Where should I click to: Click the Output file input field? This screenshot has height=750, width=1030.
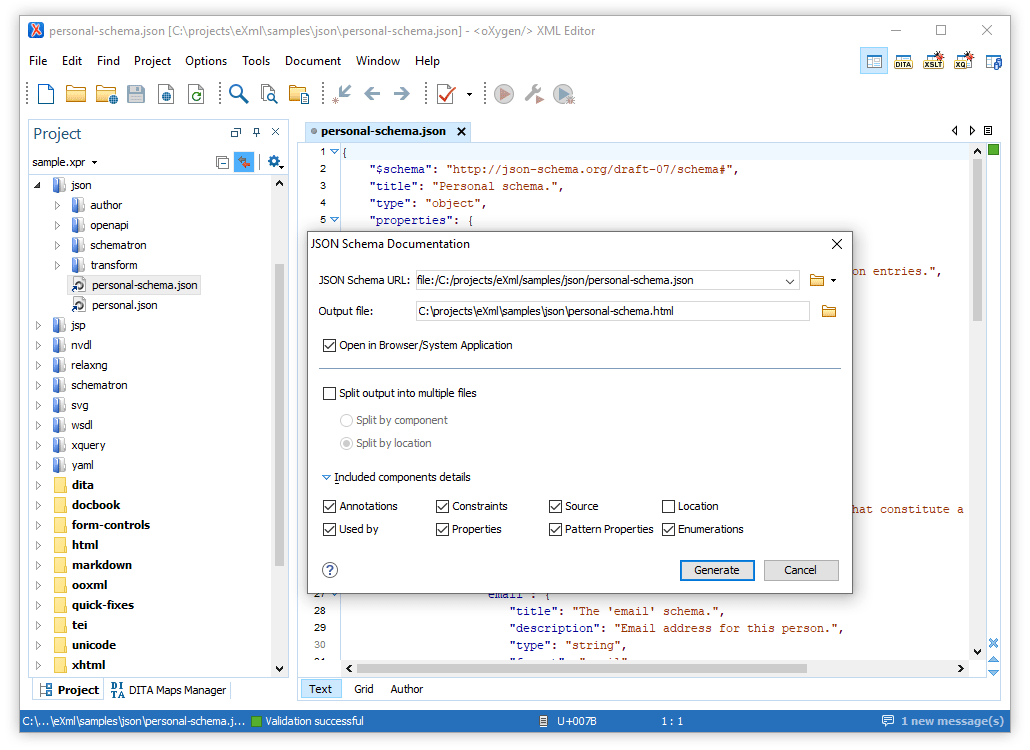click(612, 311)
